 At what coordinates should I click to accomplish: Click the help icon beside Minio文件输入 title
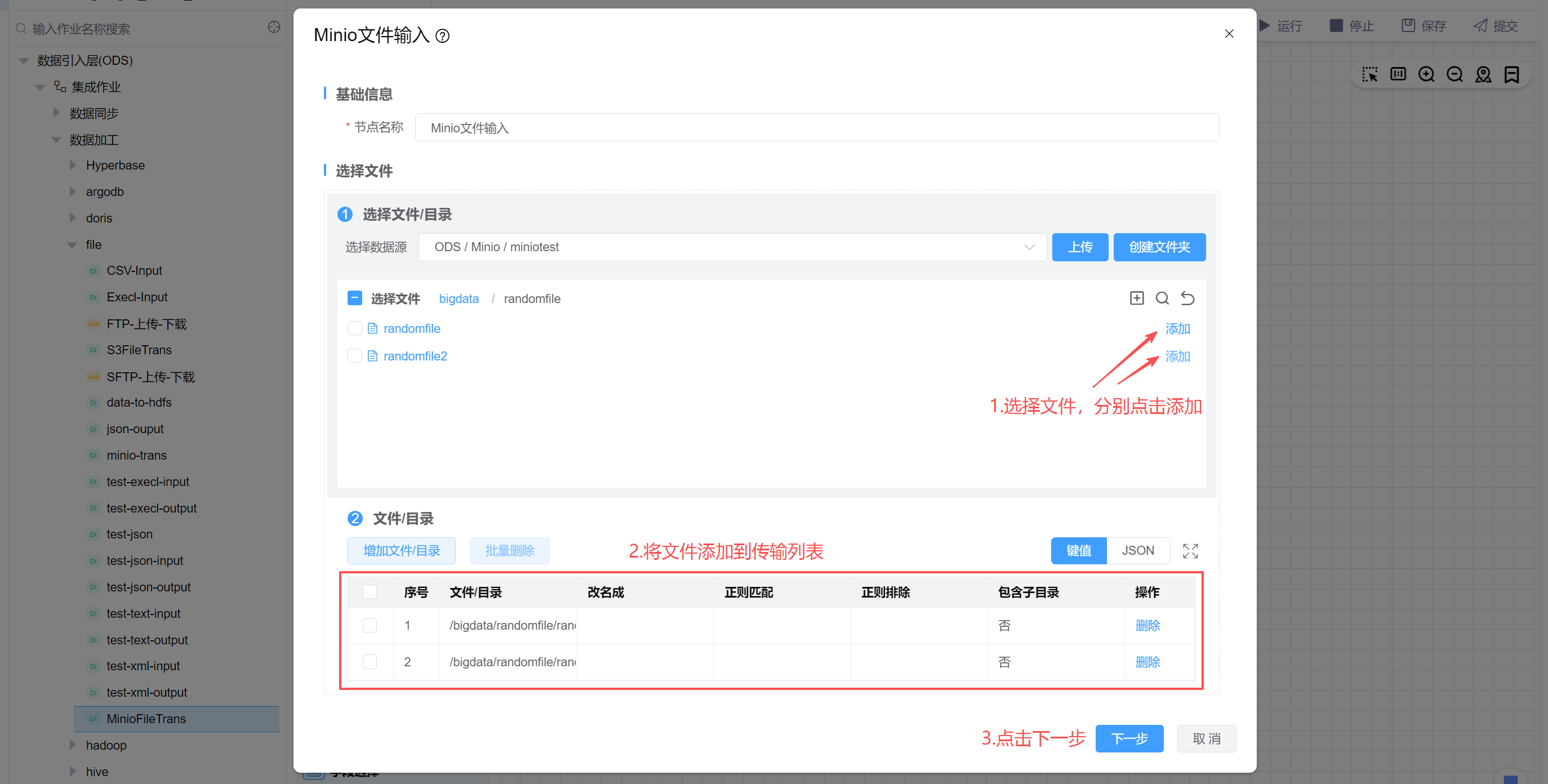point(442,36)
